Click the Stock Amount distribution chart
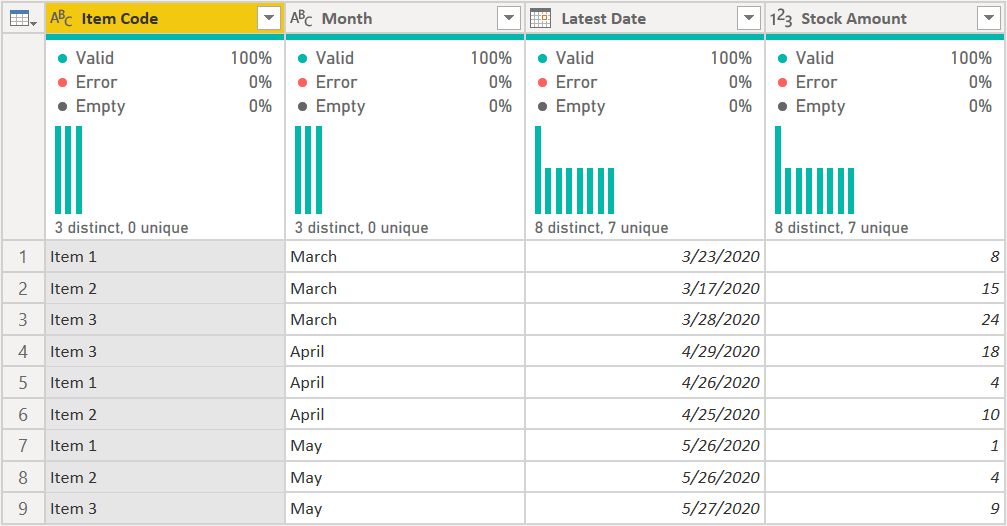The width and height of the screenshot is (1007, 526). 814,170
